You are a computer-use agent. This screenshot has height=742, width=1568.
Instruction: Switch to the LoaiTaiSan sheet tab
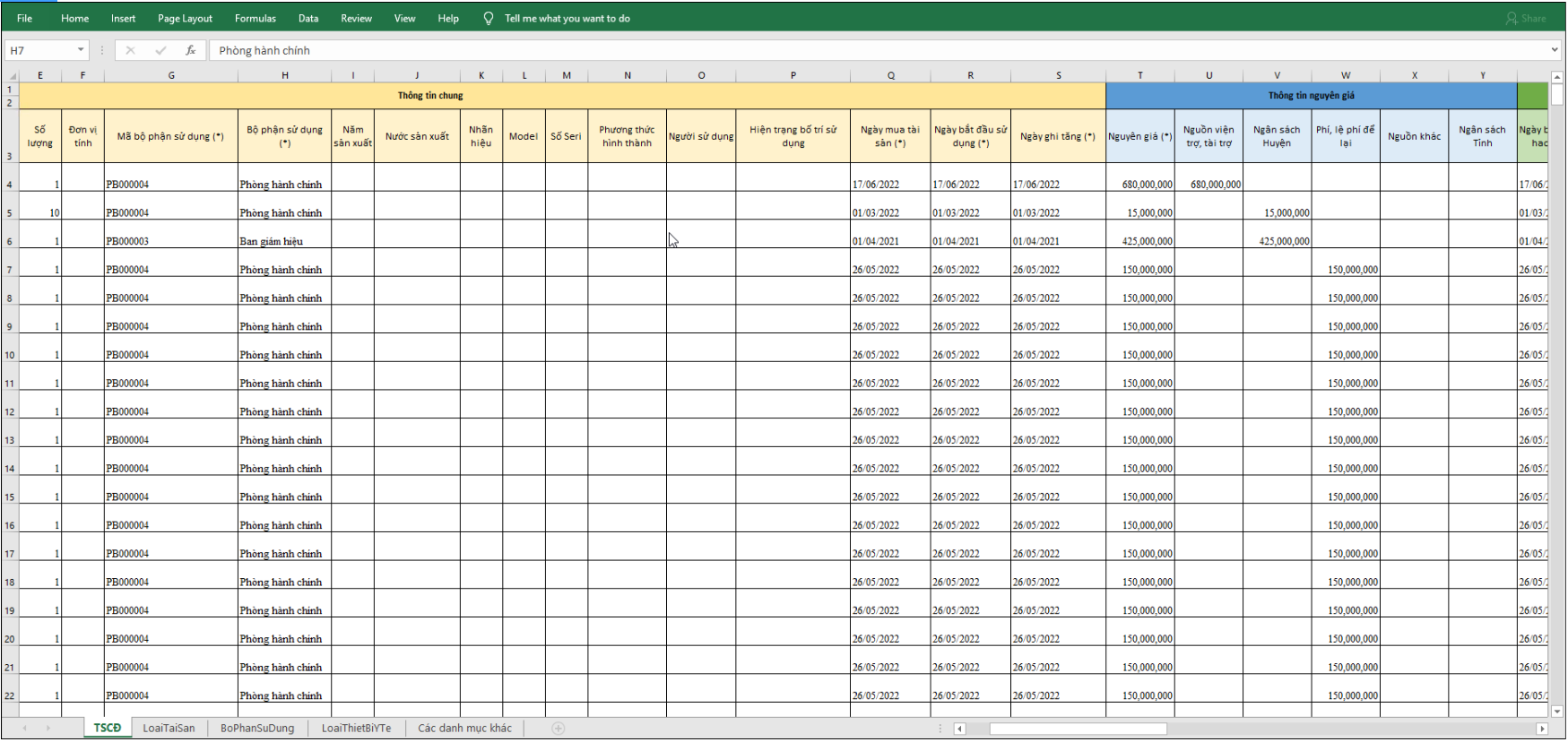click(169, 729)
